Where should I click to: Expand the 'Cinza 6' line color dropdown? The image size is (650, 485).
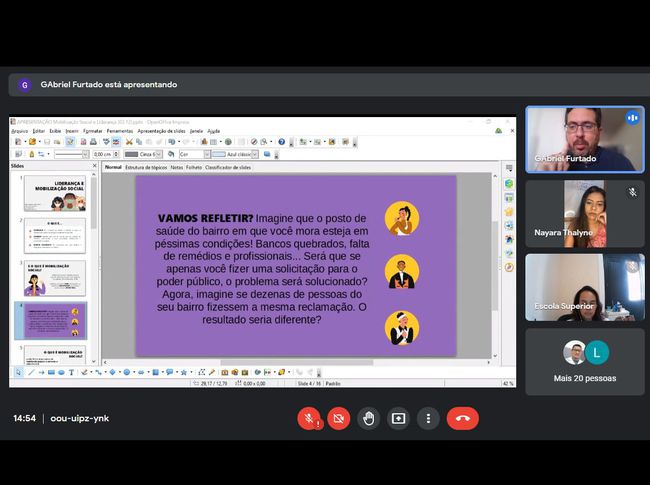click(159, 154)
